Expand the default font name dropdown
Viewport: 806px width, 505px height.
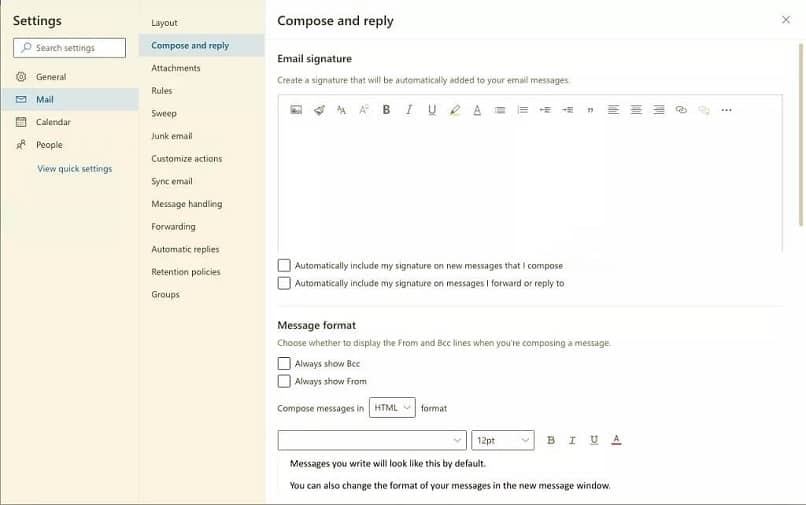tap(372, 440)
